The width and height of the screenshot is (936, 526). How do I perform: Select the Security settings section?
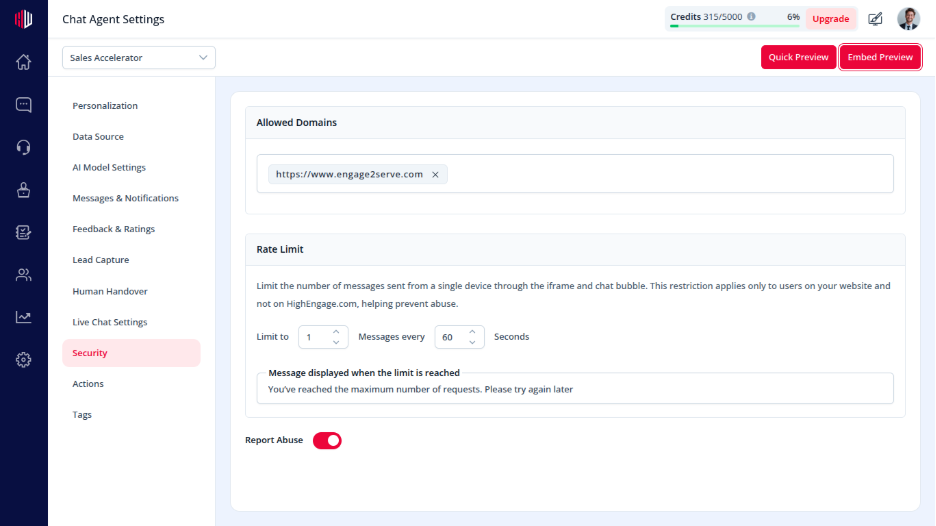click(x=131, y=353)
